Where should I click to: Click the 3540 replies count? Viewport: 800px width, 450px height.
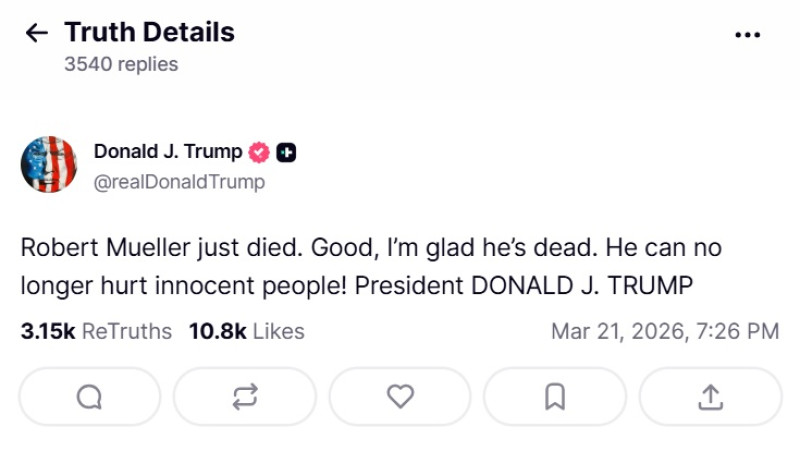(121, 64)
